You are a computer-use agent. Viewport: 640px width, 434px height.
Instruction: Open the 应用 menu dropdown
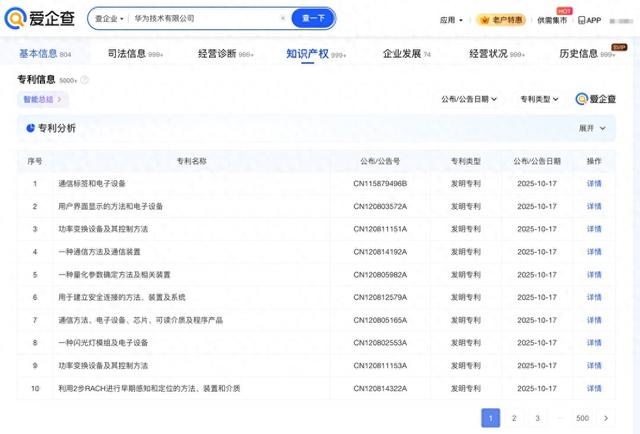(451, 19)
